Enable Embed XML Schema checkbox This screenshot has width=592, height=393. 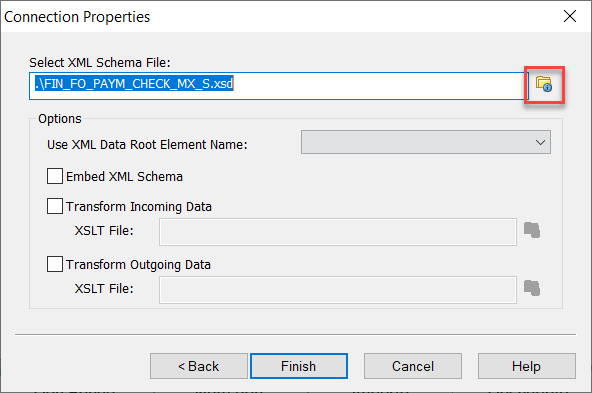click(x=55, y=176)
